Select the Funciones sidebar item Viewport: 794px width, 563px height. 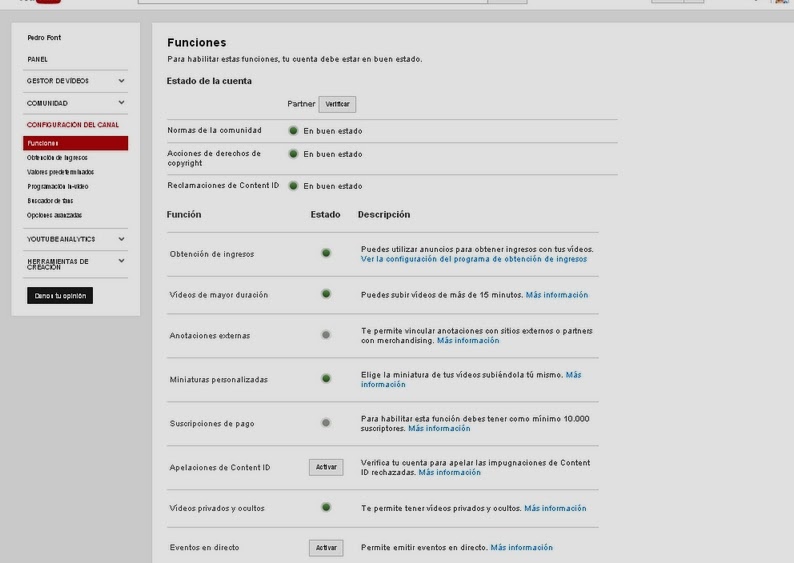coord(75,143)
